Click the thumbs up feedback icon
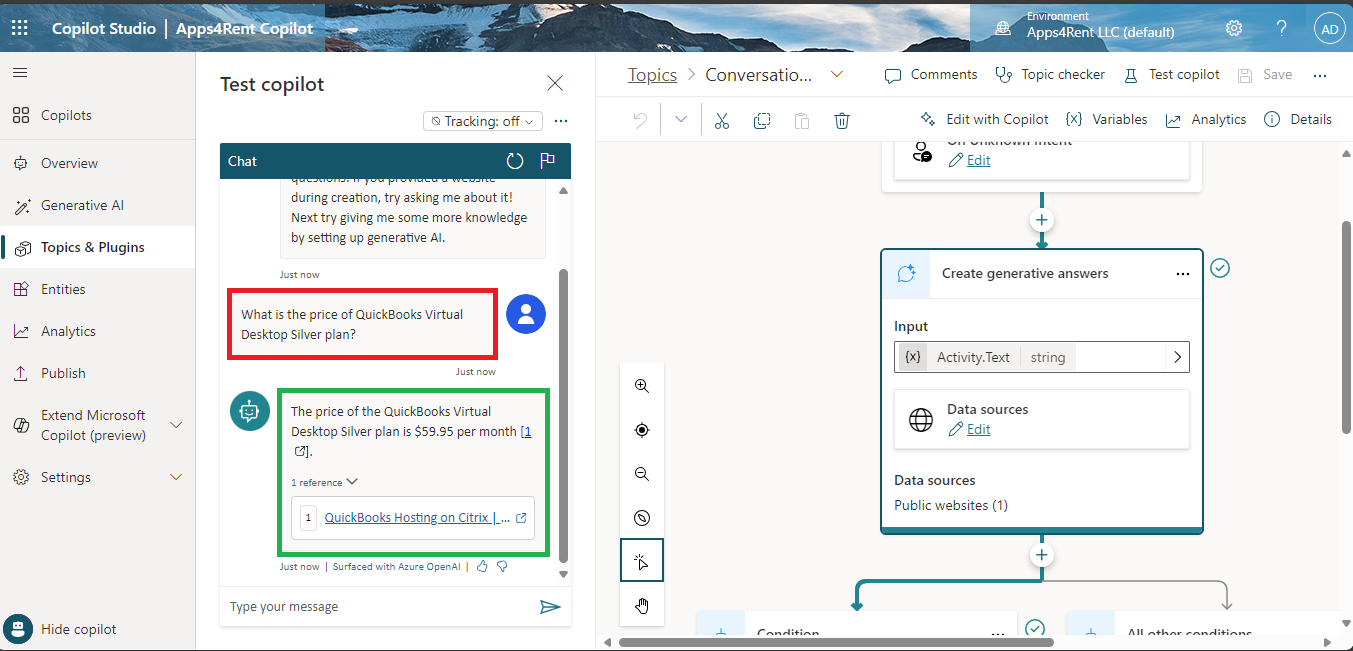 482,566
